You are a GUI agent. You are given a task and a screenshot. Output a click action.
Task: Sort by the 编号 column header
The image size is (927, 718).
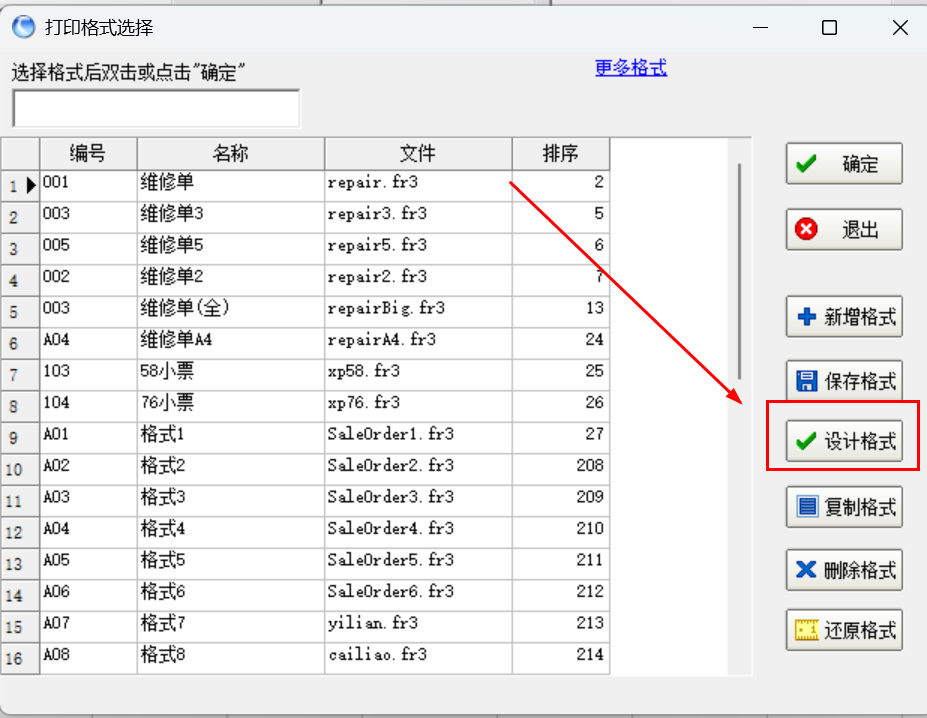[88, 154]
